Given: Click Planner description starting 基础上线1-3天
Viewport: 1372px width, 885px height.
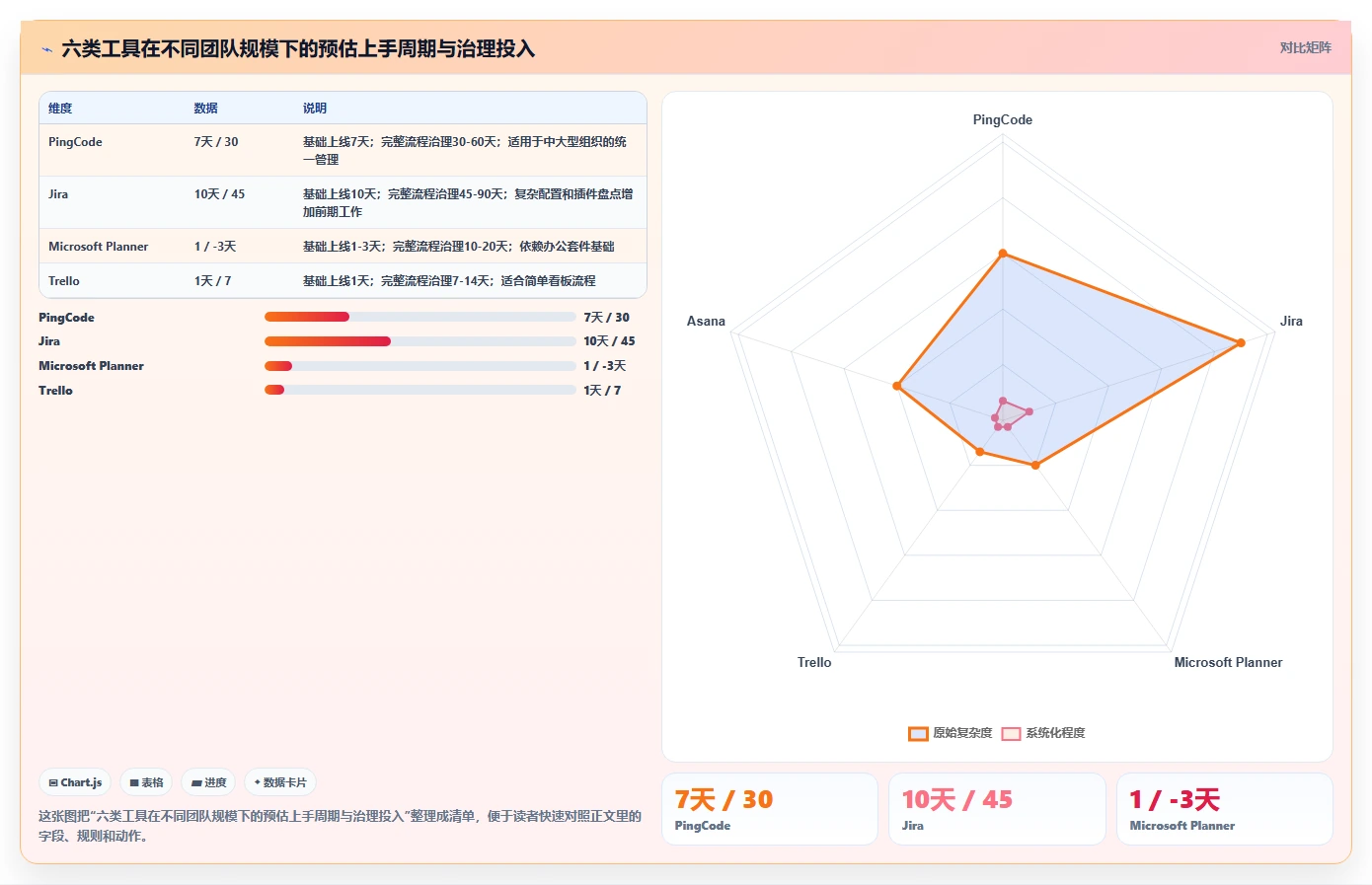Looking at the screenshot, I should [x=458, y=247].
